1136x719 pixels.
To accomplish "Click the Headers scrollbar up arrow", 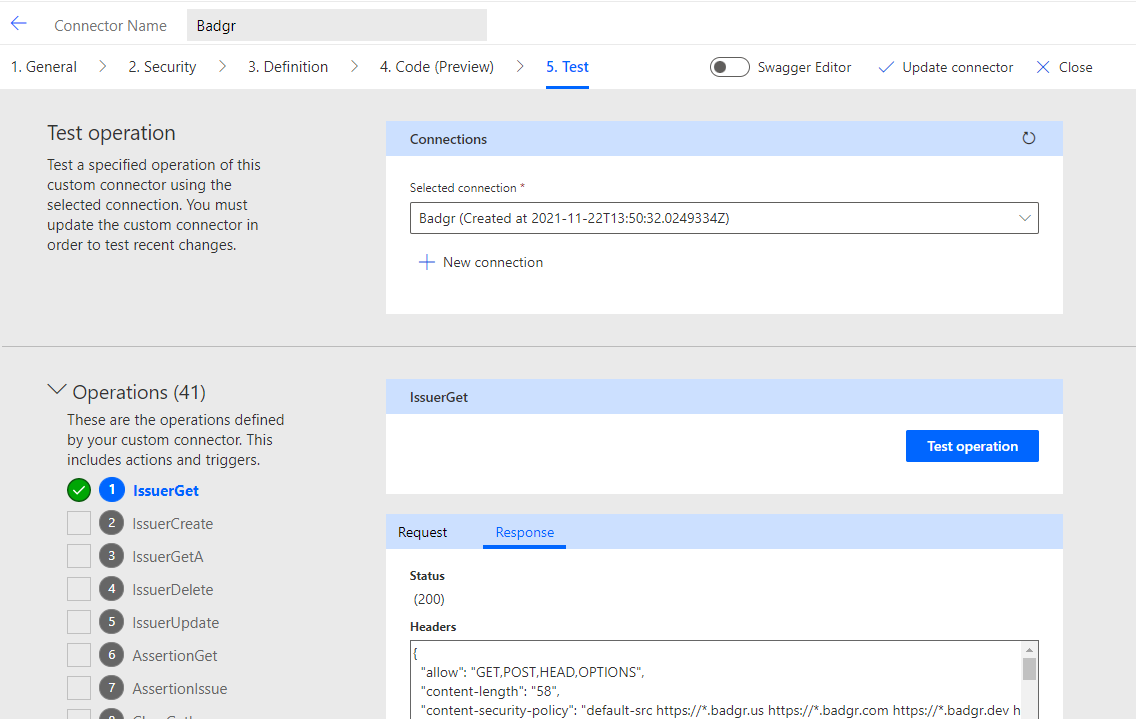I will coord(1029,649).
